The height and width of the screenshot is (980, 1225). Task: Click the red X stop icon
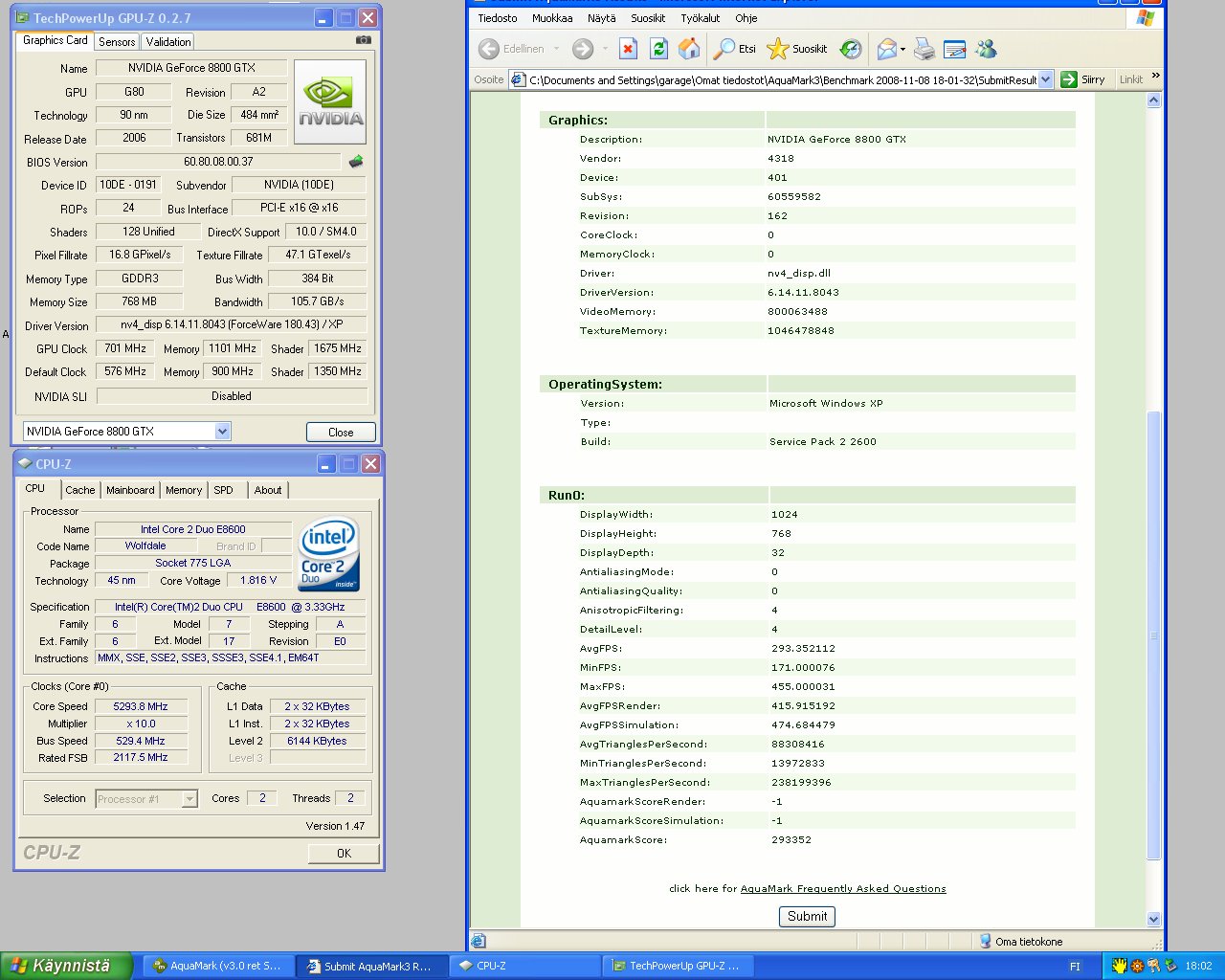628,49
